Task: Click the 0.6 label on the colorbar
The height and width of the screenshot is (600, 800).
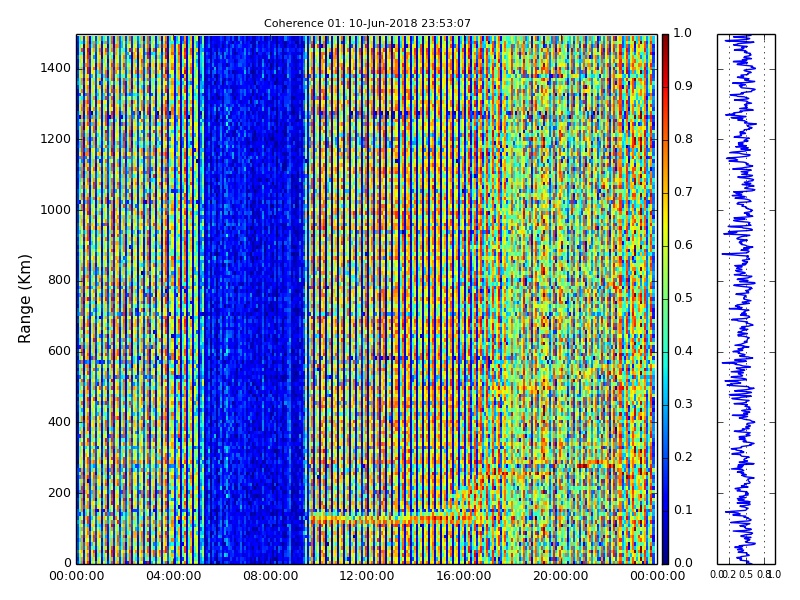Action: [683, 245]
